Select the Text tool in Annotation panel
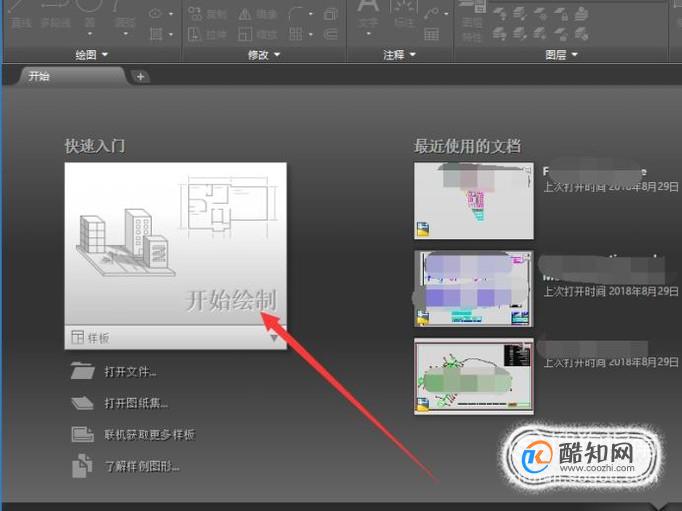The image size is (682, 511). (368, 17)
